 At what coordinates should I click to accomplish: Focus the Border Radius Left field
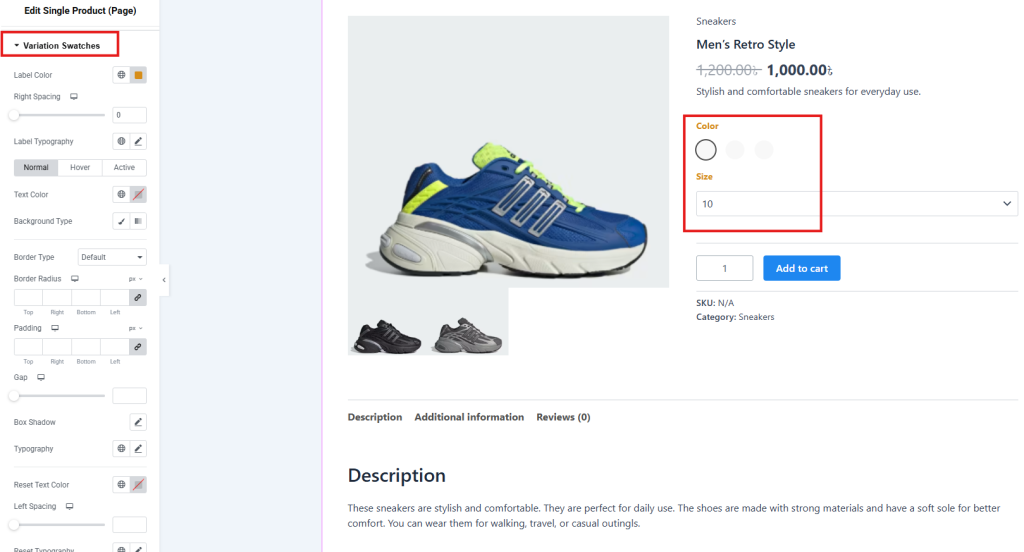115,298
